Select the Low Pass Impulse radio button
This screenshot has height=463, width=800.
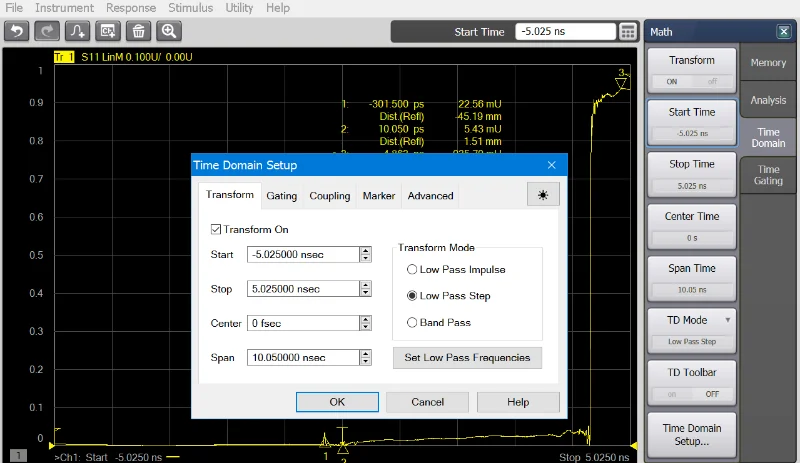pyautogui.click(x=412, y=270)
